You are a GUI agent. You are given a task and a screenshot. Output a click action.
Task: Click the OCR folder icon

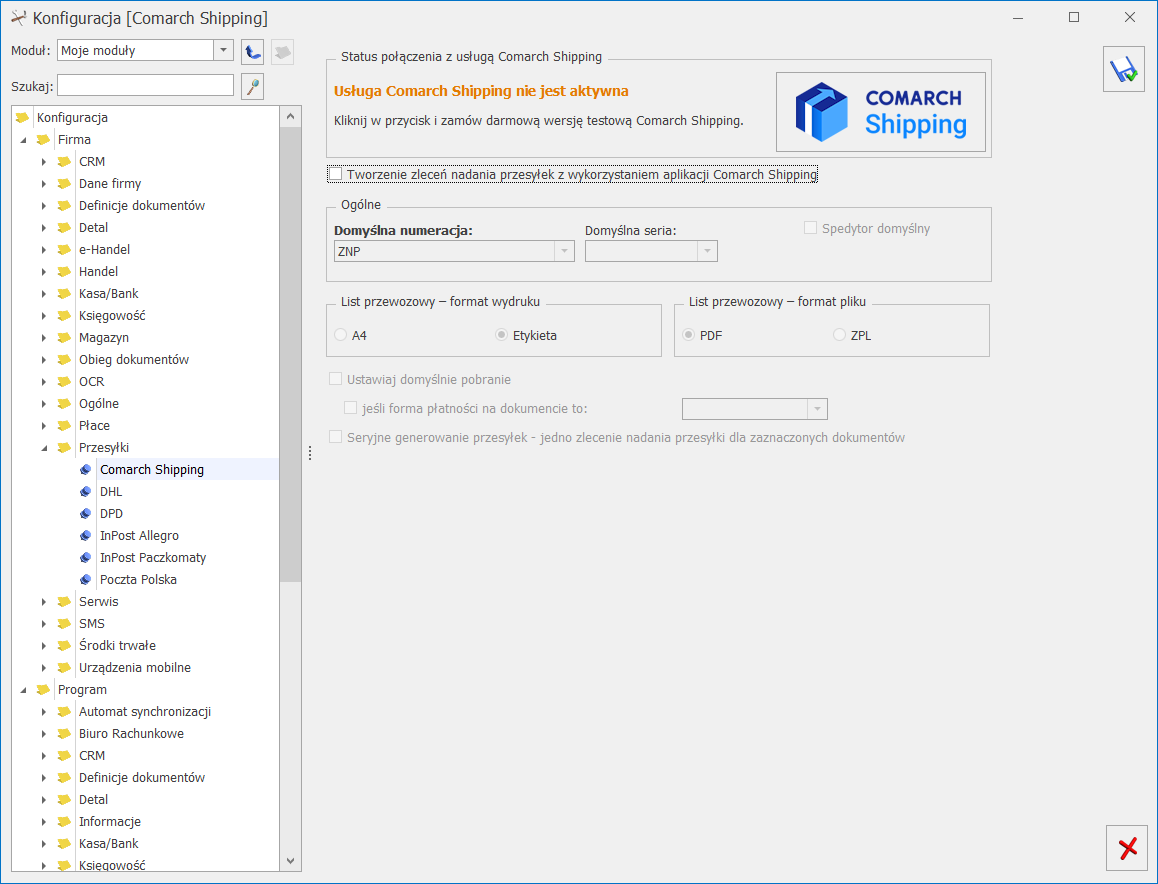(x=64, y=382)
